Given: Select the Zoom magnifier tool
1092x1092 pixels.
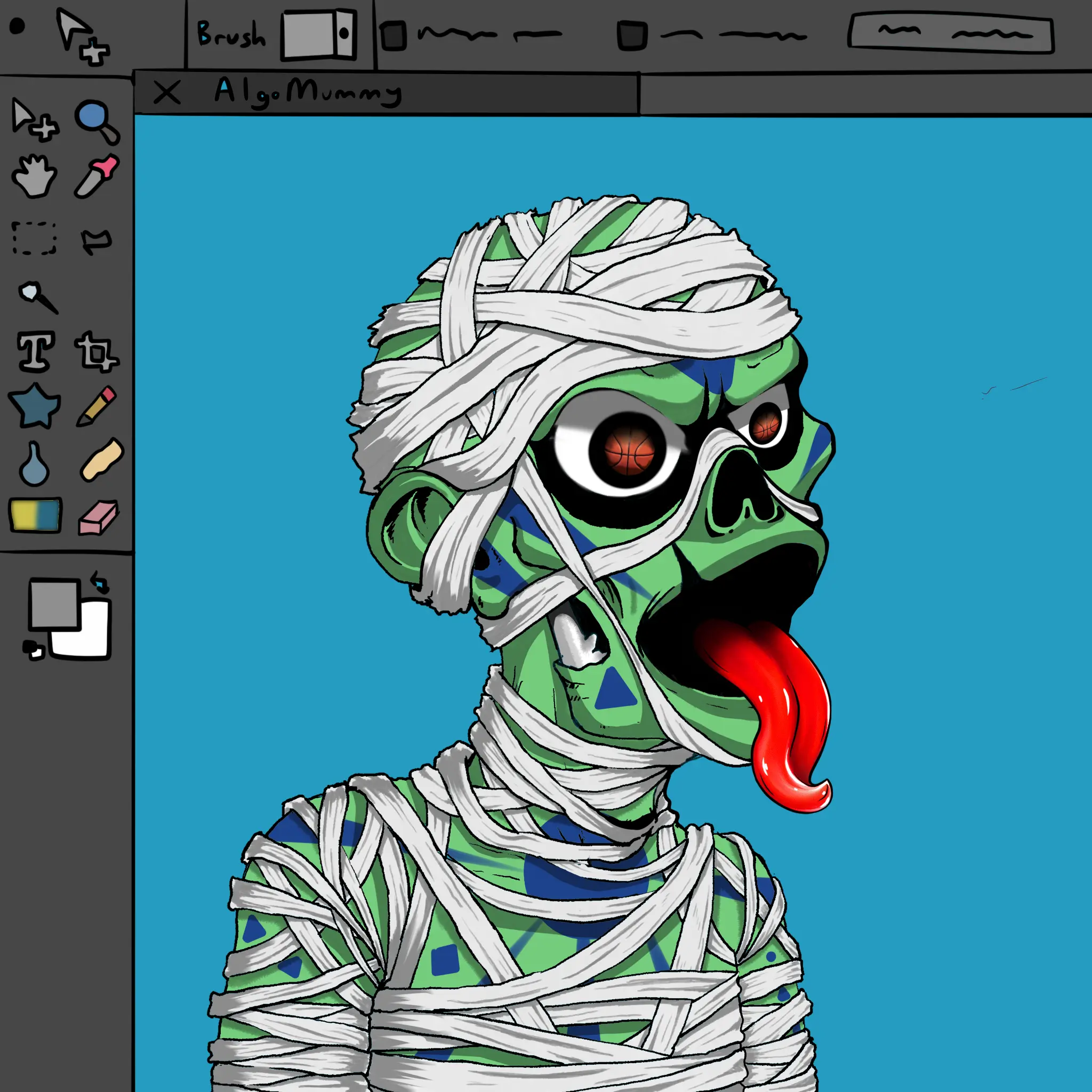Looking at the screenshot, I should (x=97, y=122).
